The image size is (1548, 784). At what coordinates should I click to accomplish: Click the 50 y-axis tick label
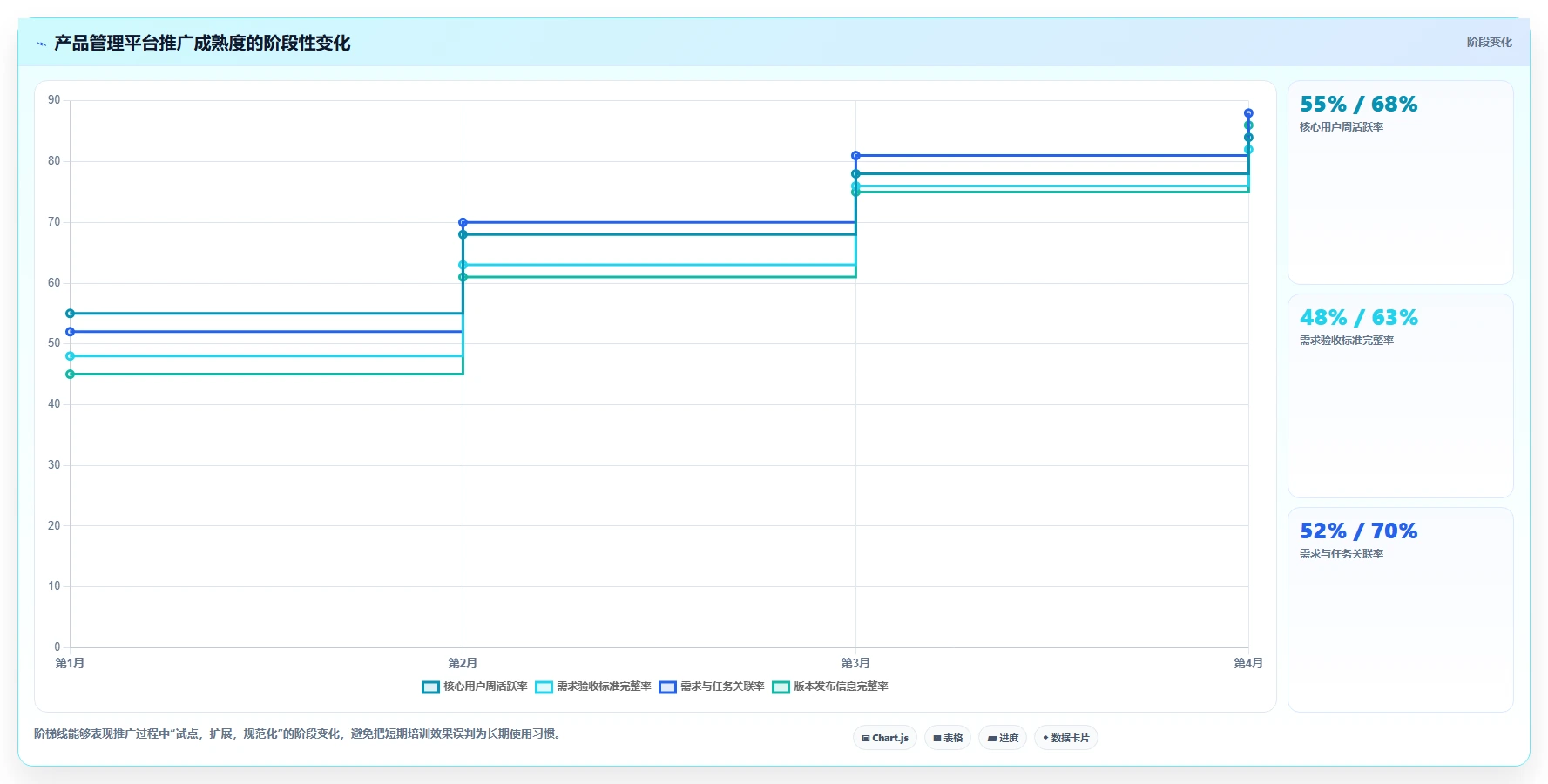(x=54, y=343)
